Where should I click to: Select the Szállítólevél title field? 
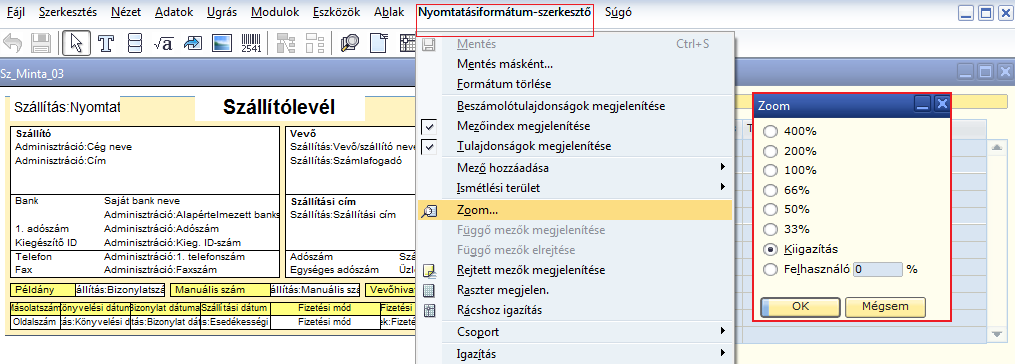pos(279,108)
